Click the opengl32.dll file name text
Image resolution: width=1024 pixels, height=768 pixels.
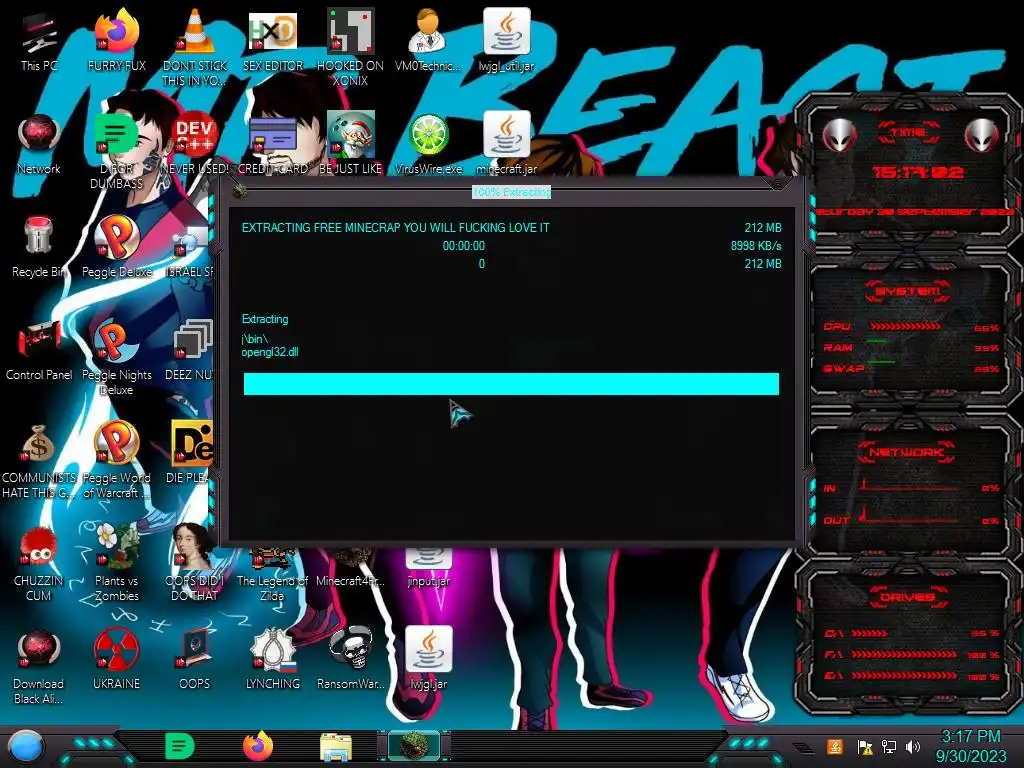pos(270,352)
